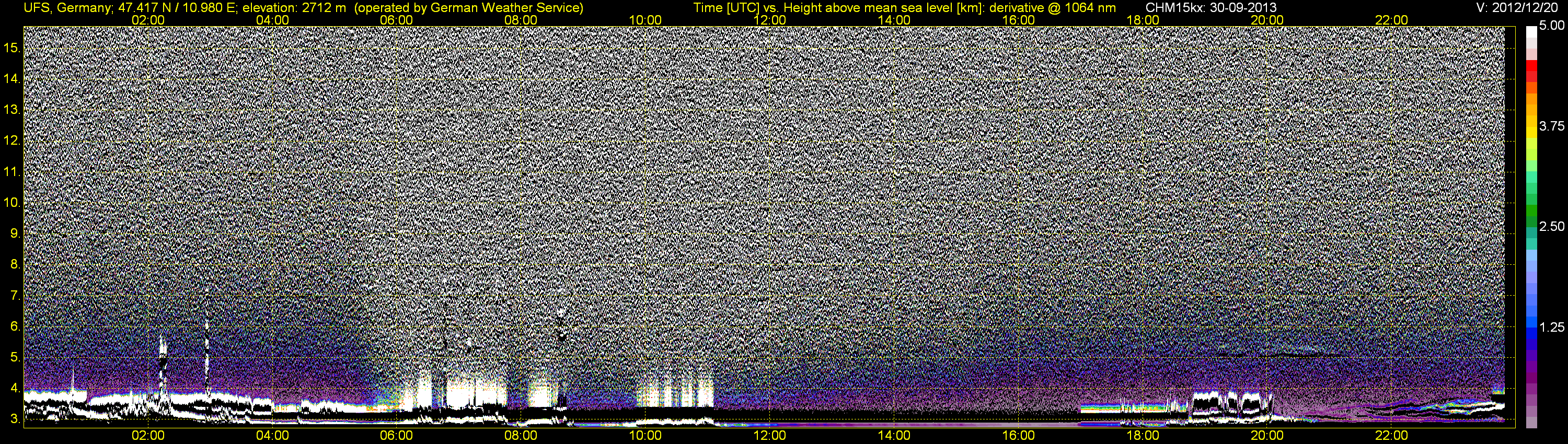Click the bottom time axis label 22:00
Image resolution: width=1568 pixels, height=444 pixels.
(x=1391, y=436)
